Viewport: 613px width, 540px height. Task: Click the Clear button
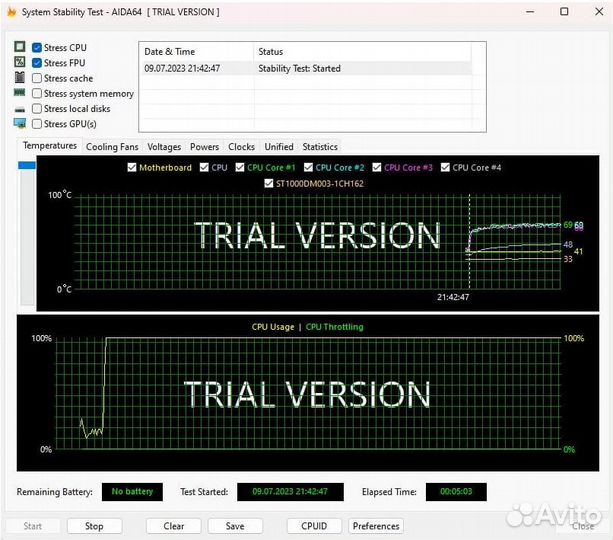click(x=174, y=526)
